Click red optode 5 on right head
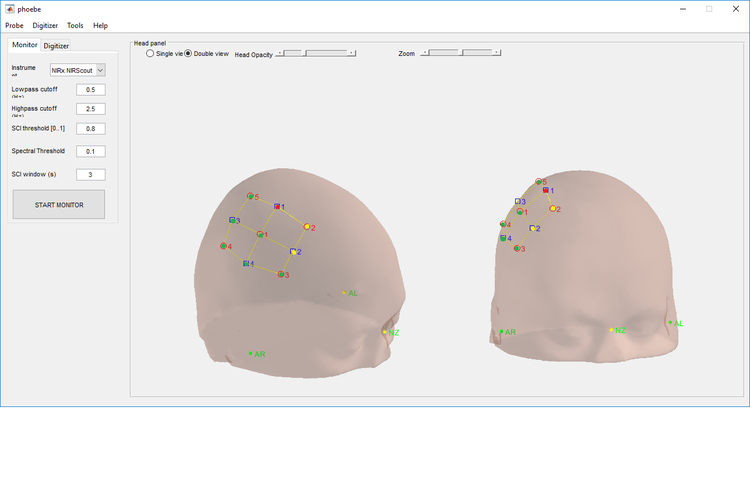750x492 pixels. coord(539,182)
